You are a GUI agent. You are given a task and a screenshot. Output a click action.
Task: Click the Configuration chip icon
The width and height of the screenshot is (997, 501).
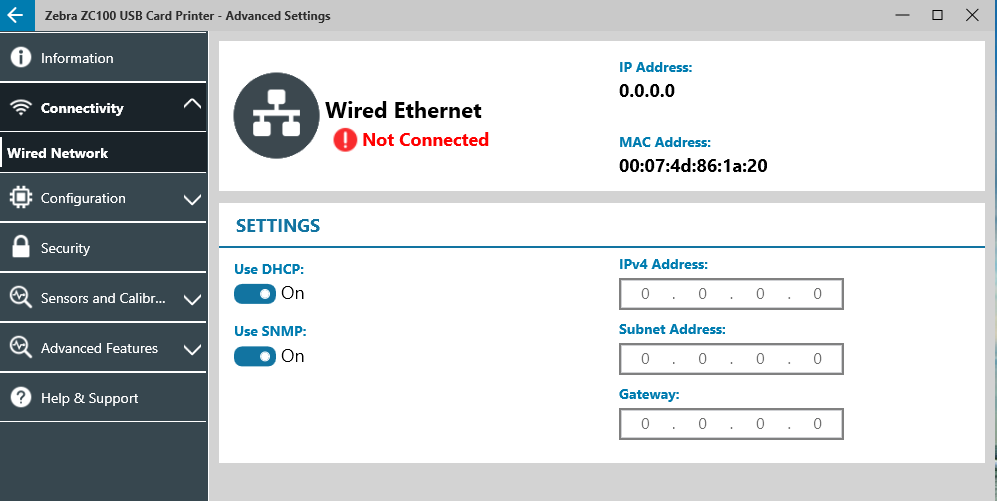tap(21, 198)
